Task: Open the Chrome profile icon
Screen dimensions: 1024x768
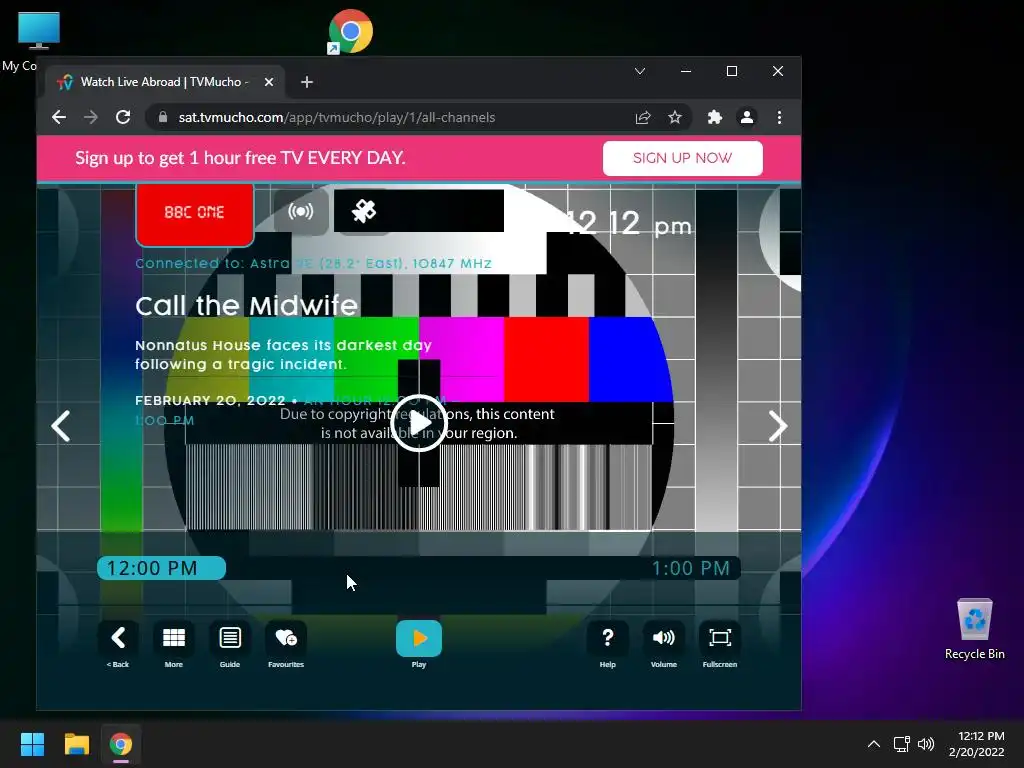Action: [746, 118]
